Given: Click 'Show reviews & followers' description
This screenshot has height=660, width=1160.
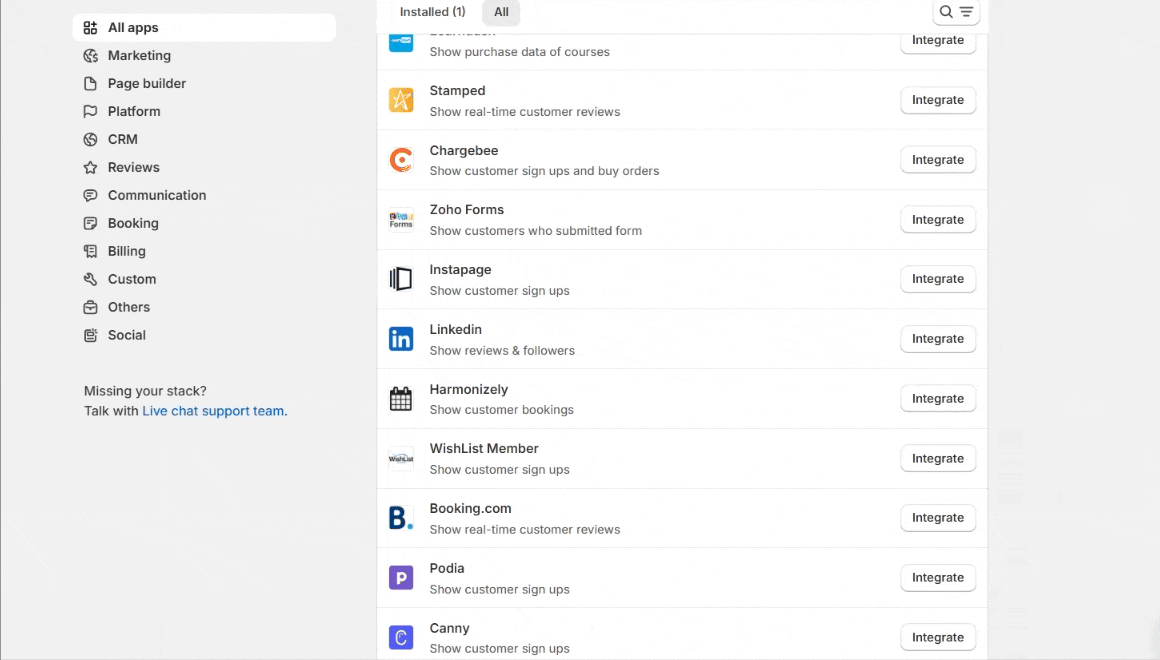Looking at the screenshot, I should click(502, 351).
